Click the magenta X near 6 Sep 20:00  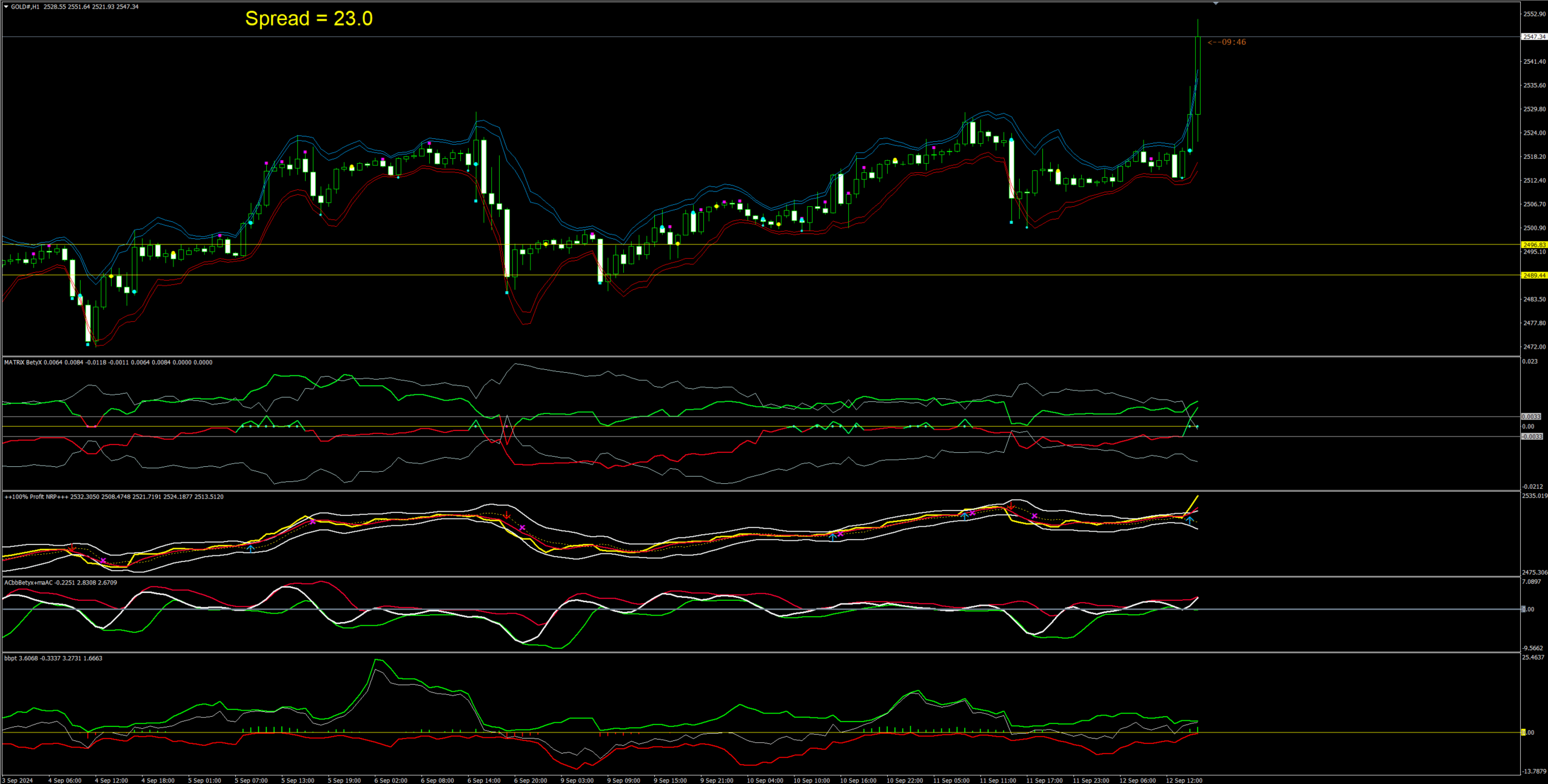tap(522, 528)
